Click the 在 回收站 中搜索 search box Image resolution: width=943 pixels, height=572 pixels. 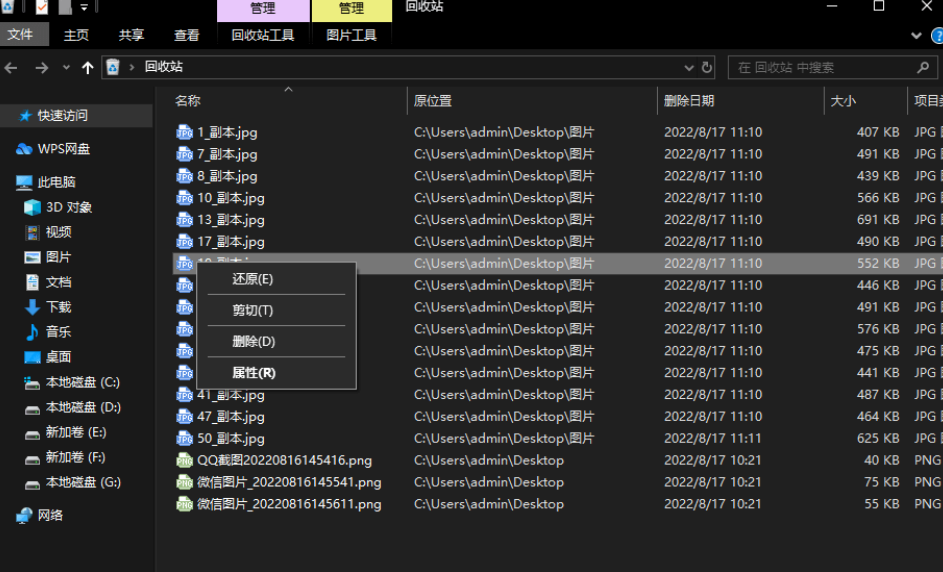pos(832,67)
